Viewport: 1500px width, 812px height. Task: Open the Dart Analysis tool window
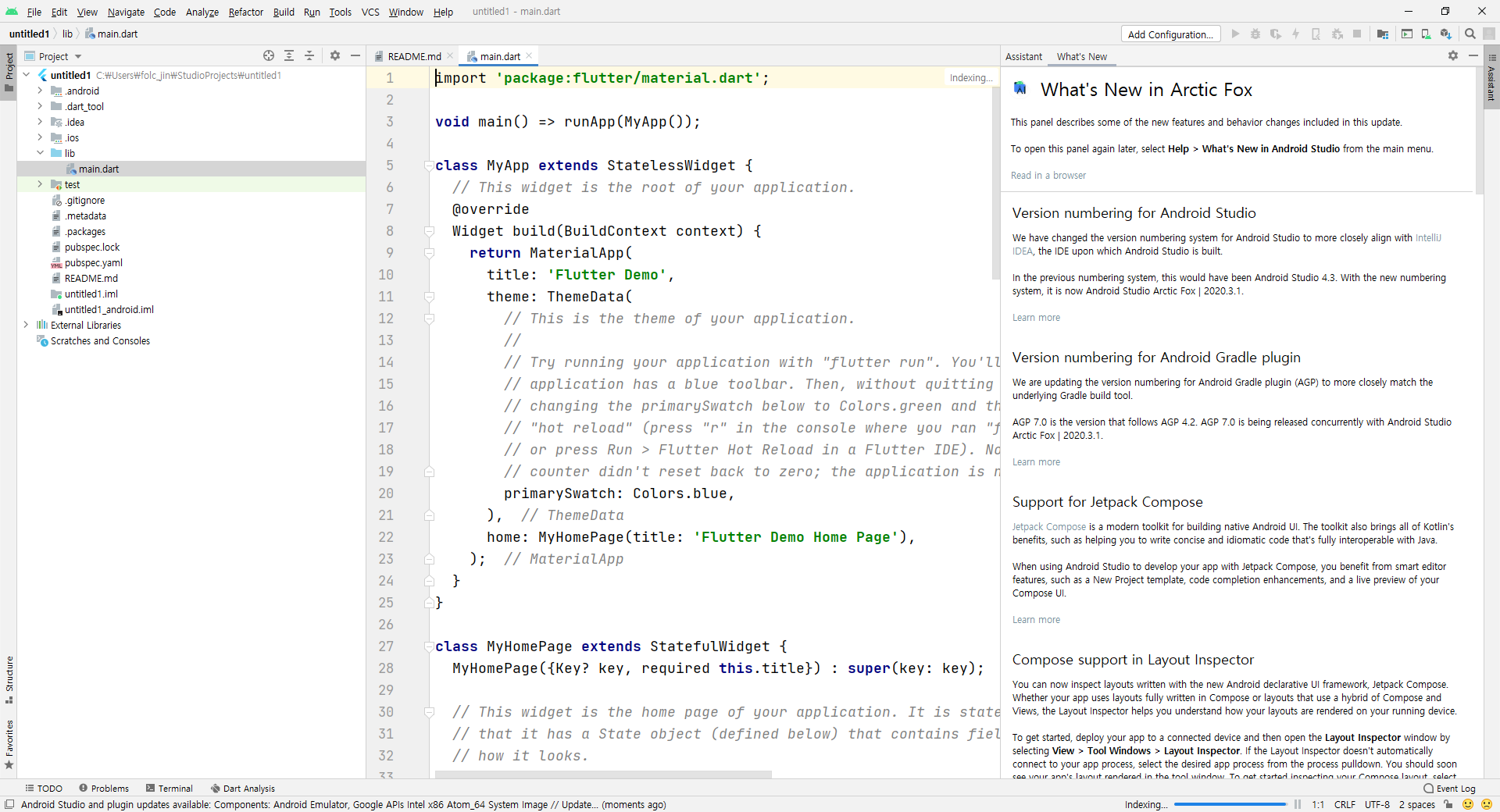point(243,789)
